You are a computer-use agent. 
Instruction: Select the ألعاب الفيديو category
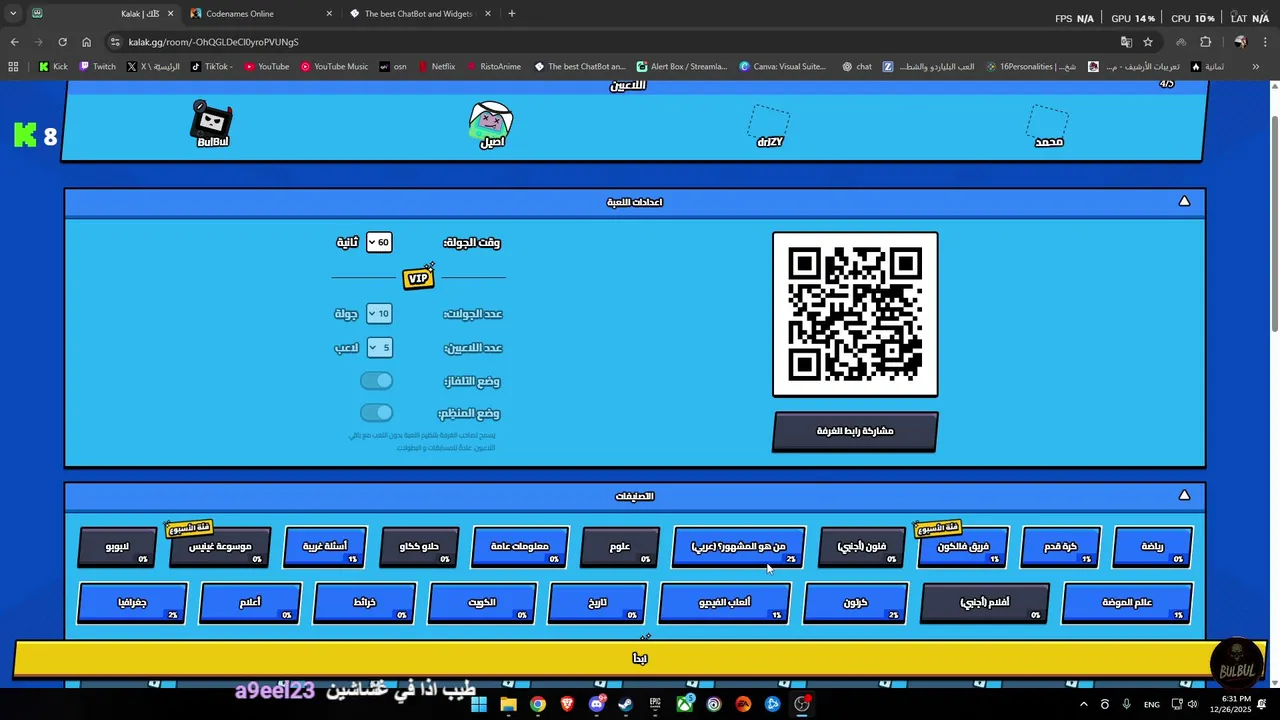pos(725,603)
